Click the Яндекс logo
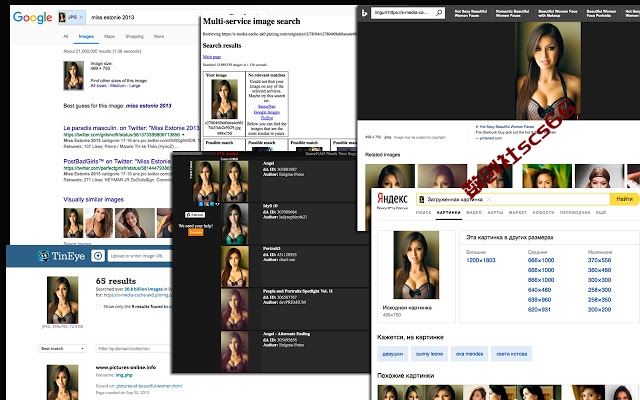The image size is (640, 400). 392,198
